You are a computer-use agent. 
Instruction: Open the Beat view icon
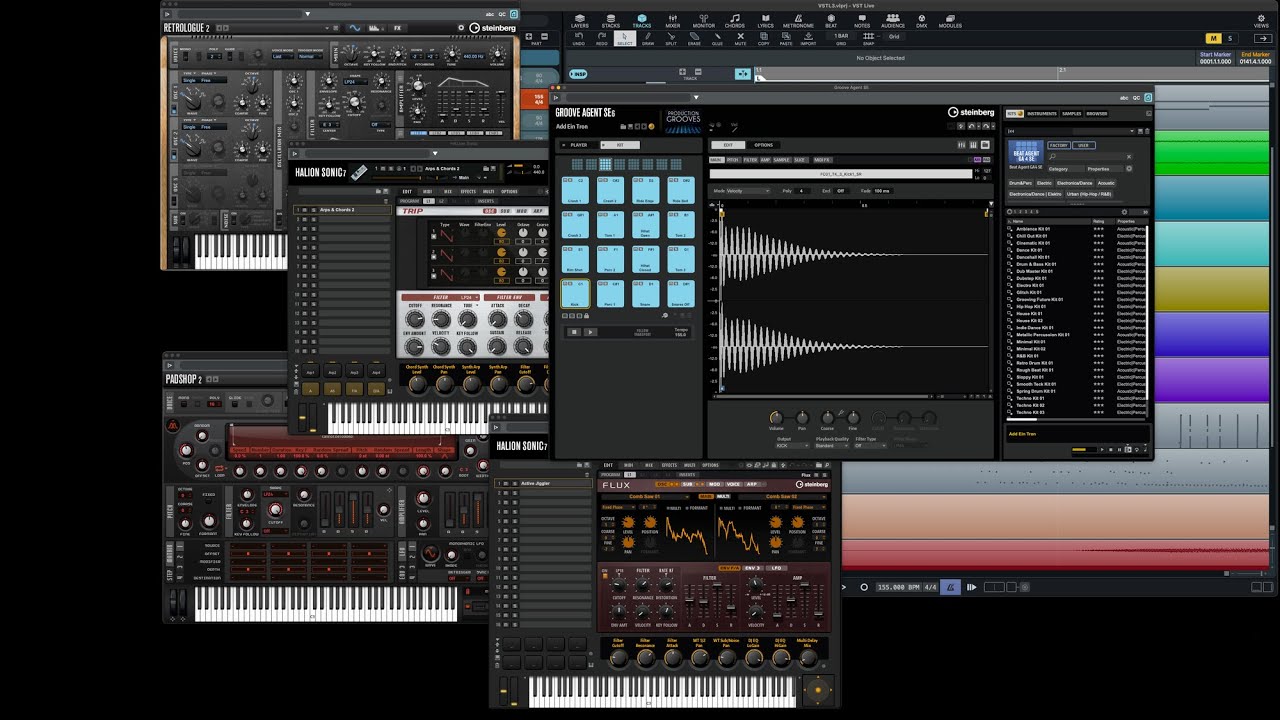[x=831, y=20]
